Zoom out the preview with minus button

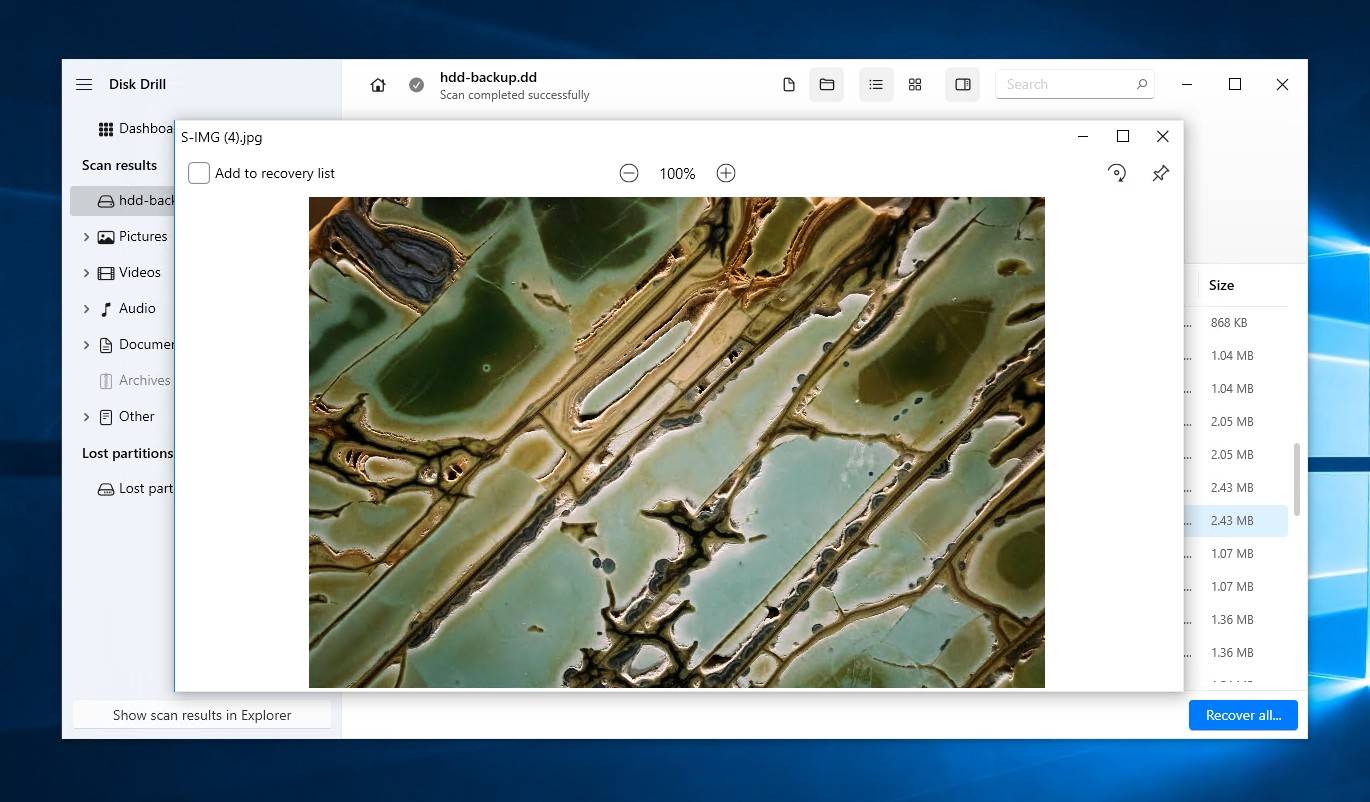(x=629, y=173)
